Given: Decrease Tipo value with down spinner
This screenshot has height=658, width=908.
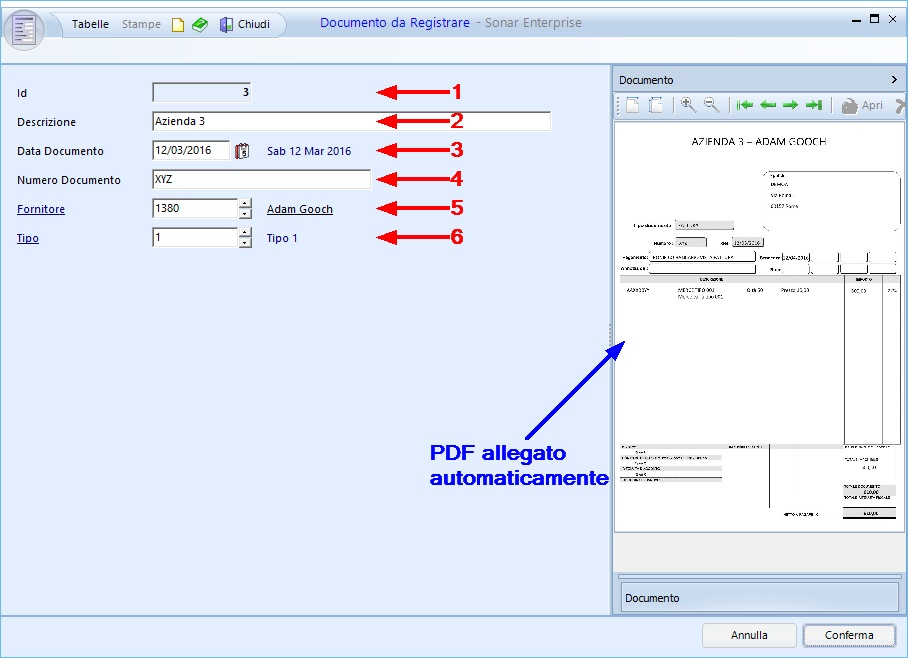Looking at the screenshot, I should tap(244, 243).
